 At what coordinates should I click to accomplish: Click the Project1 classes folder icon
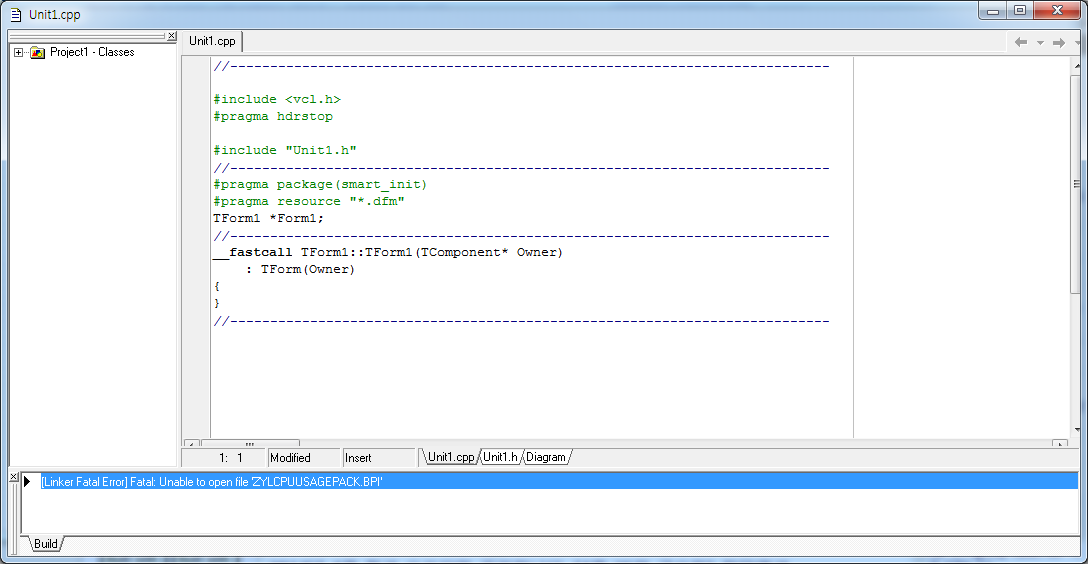(38, 52)
